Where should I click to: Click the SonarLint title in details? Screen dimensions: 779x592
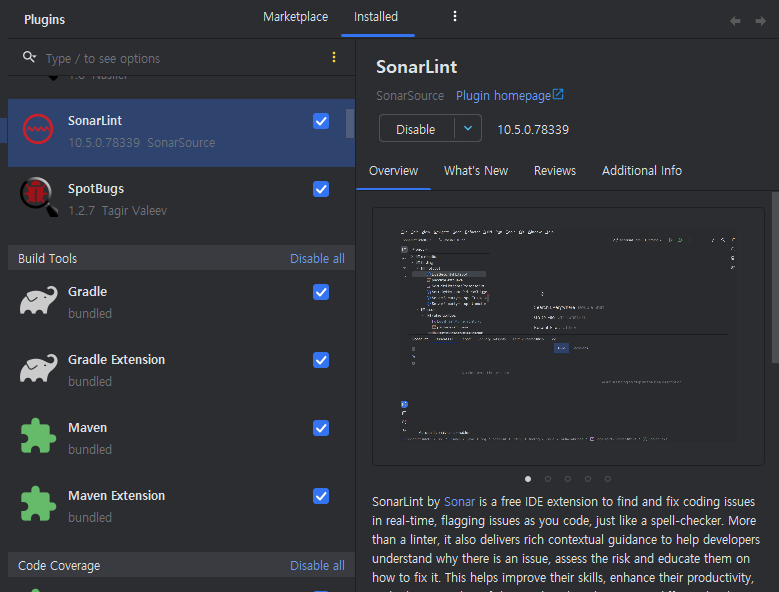(416, 67)
